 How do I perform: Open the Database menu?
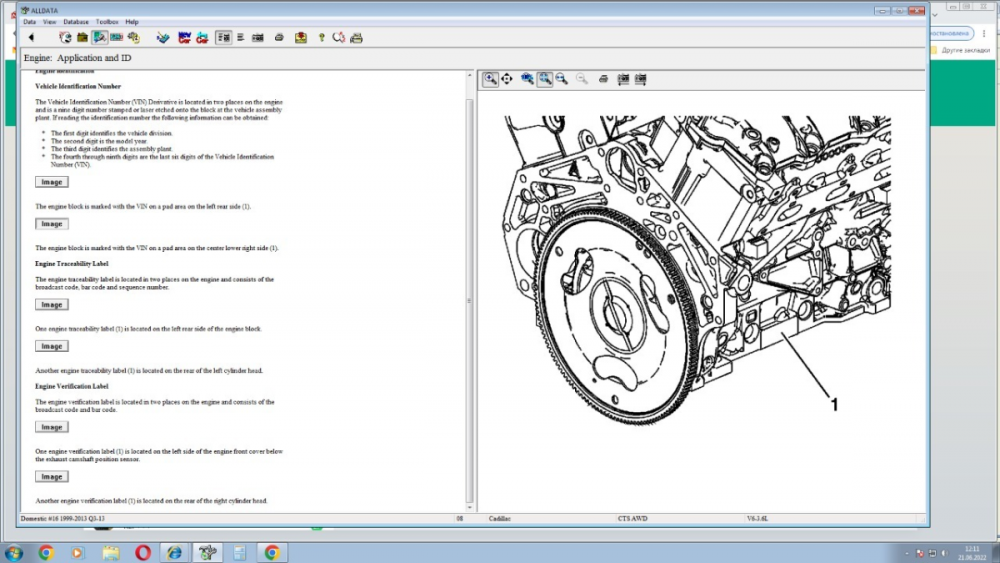75,21
